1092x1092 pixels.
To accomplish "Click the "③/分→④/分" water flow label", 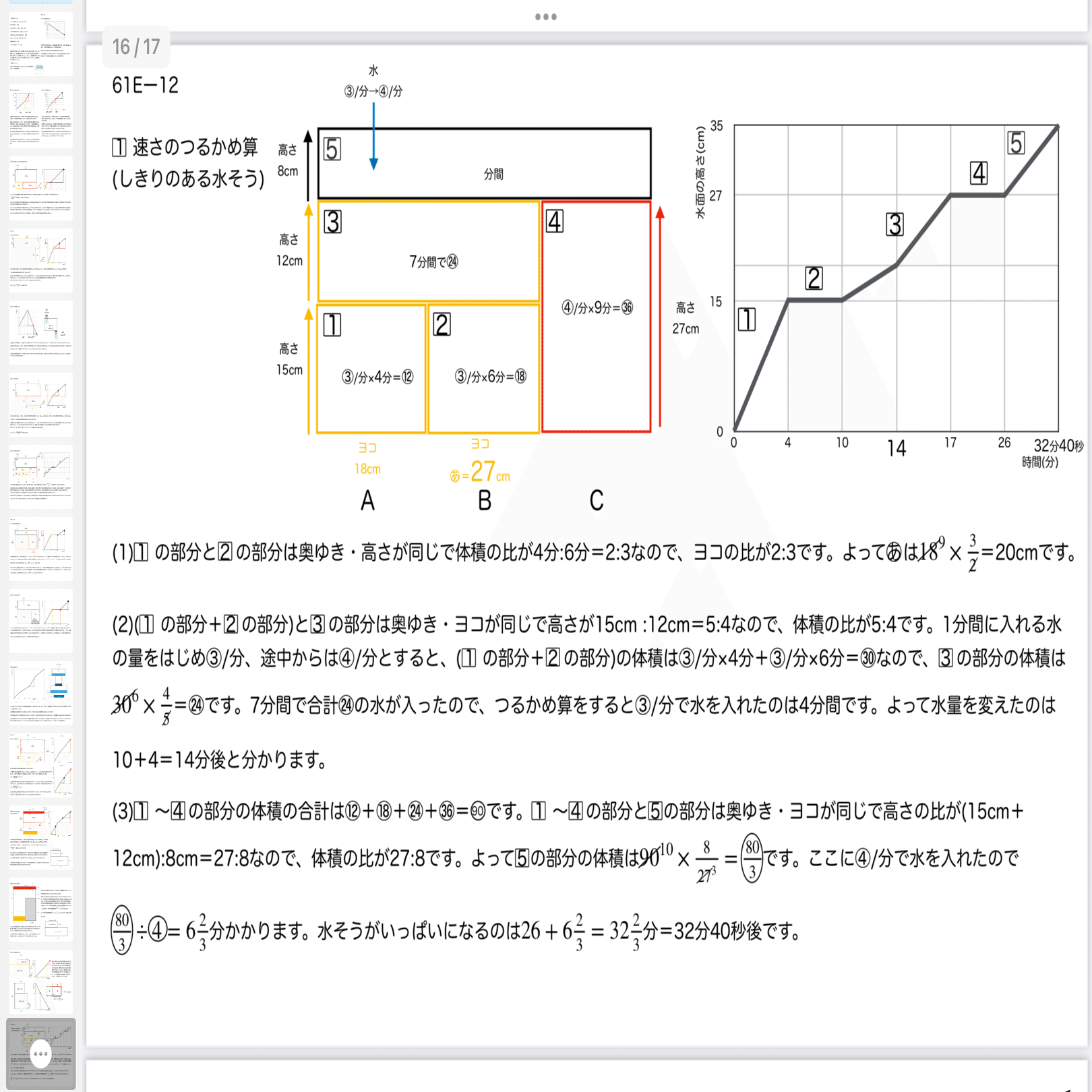I will pos(373,92).
